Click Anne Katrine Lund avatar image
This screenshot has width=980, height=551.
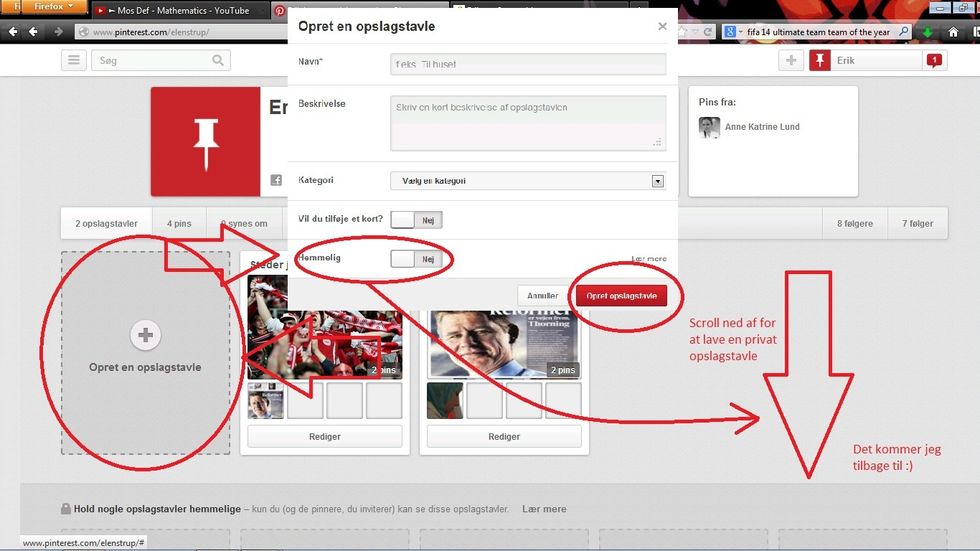click(709, 127)
